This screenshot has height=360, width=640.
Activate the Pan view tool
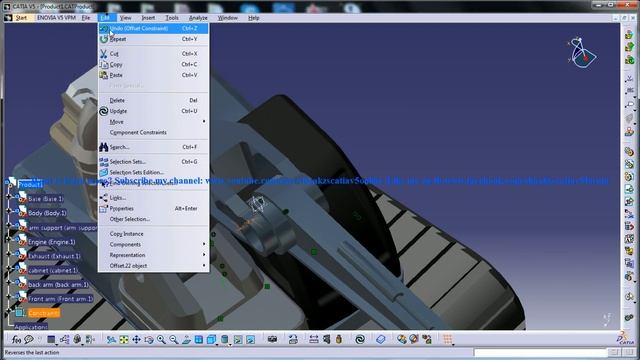(x=136, y=339)
